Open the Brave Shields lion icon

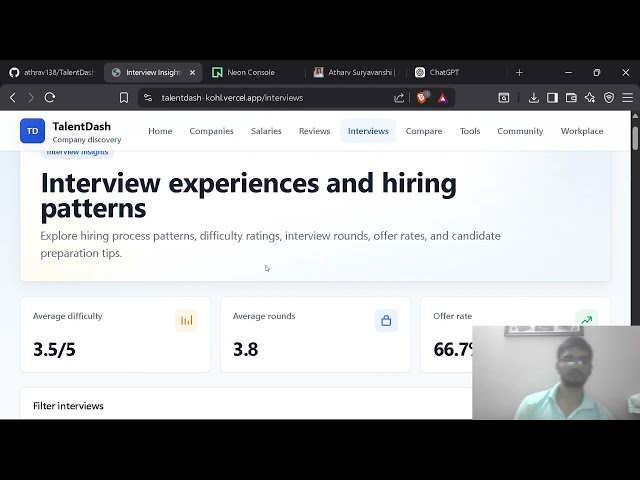coord(422,98)
